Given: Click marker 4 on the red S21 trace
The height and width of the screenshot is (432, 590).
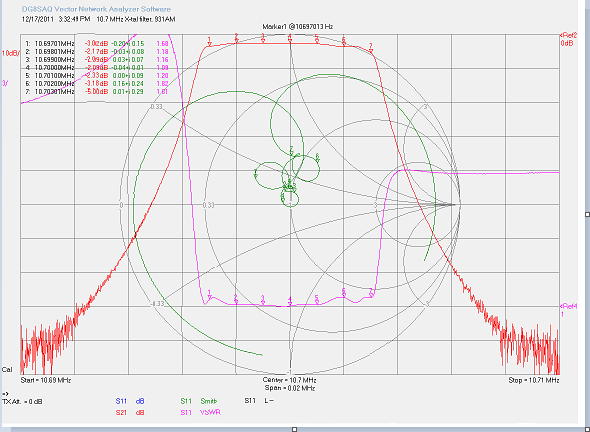Looking at the screenshot, I should tap(290, 38).
